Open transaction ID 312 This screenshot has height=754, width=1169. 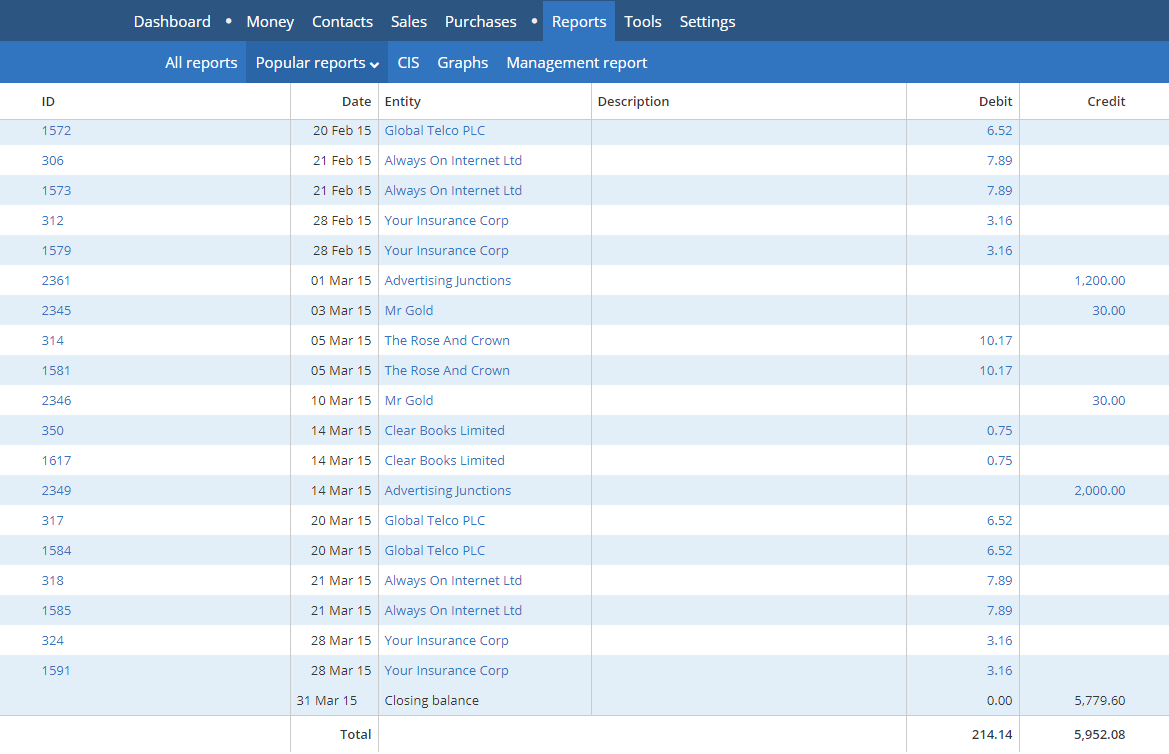(52, 221)
